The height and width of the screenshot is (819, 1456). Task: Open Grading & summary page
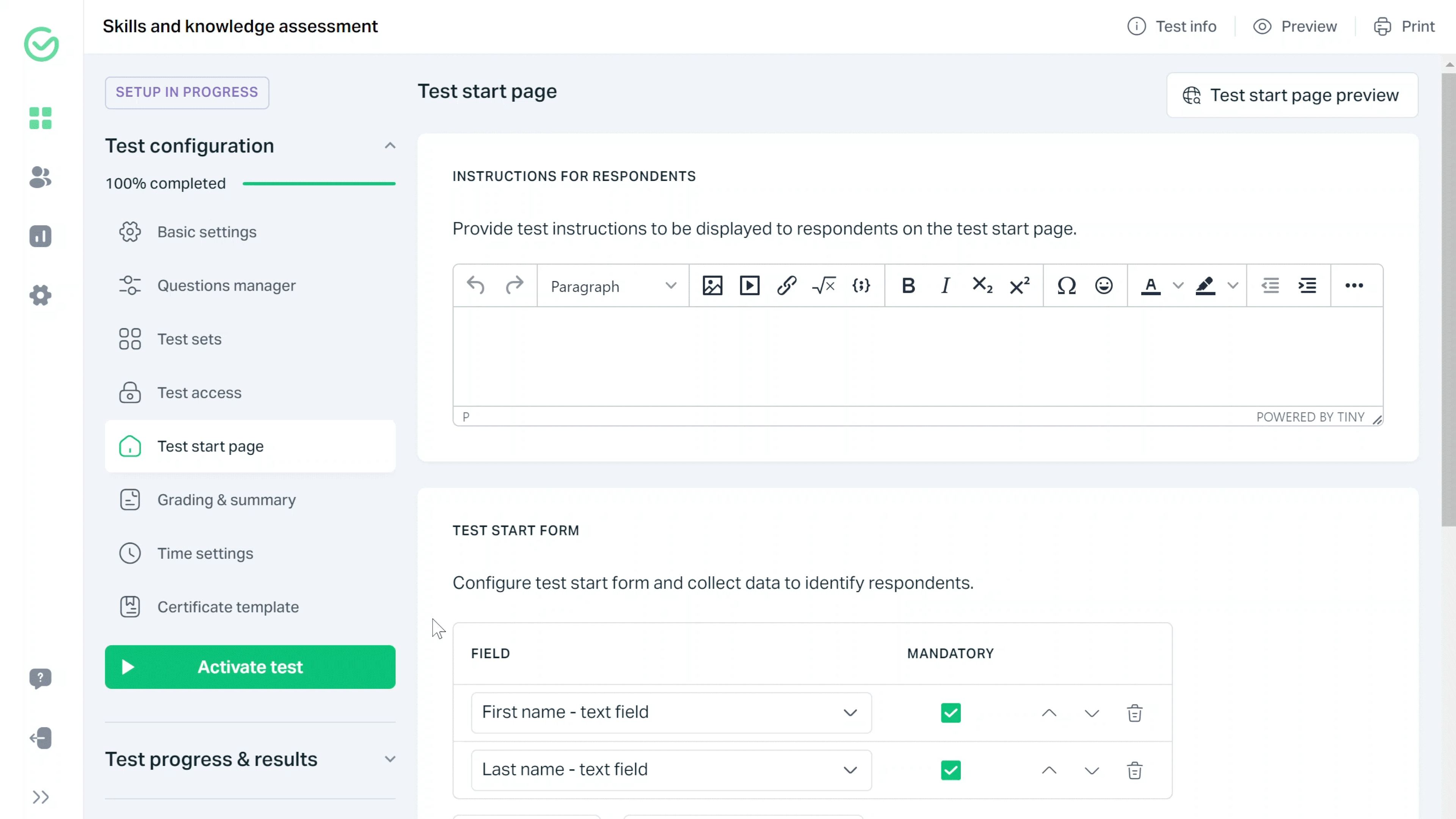226,500
